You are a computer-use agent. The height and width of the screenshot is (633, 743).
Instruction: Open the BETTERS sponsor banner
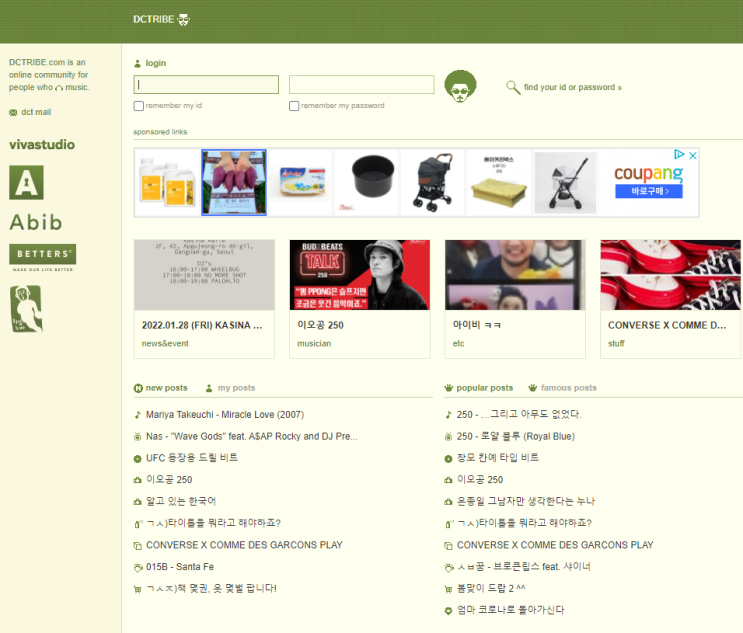click(43, 257)
